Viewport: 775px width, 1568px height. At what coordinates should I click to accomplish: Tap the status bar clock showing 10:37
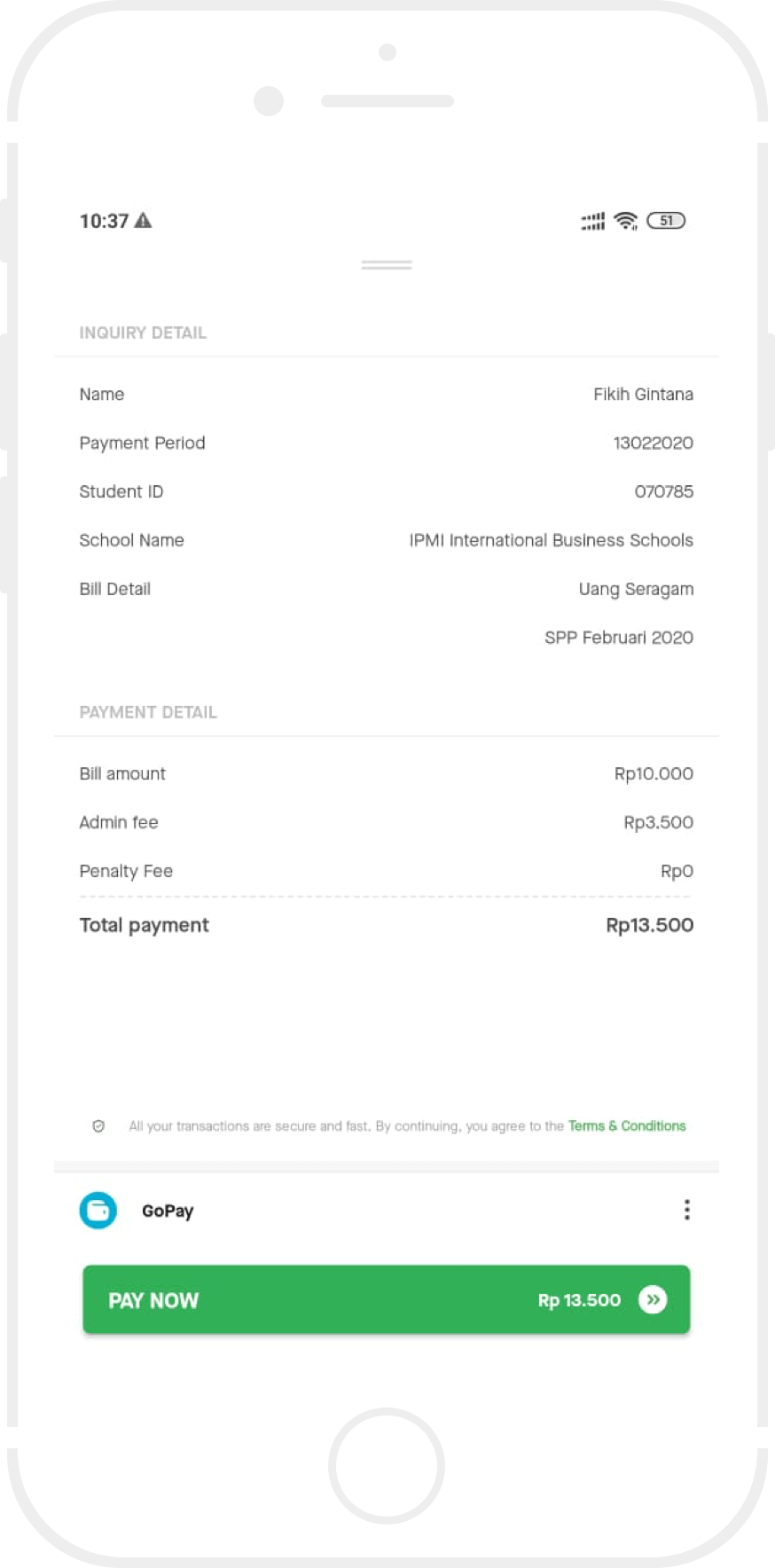click(104, 221)
